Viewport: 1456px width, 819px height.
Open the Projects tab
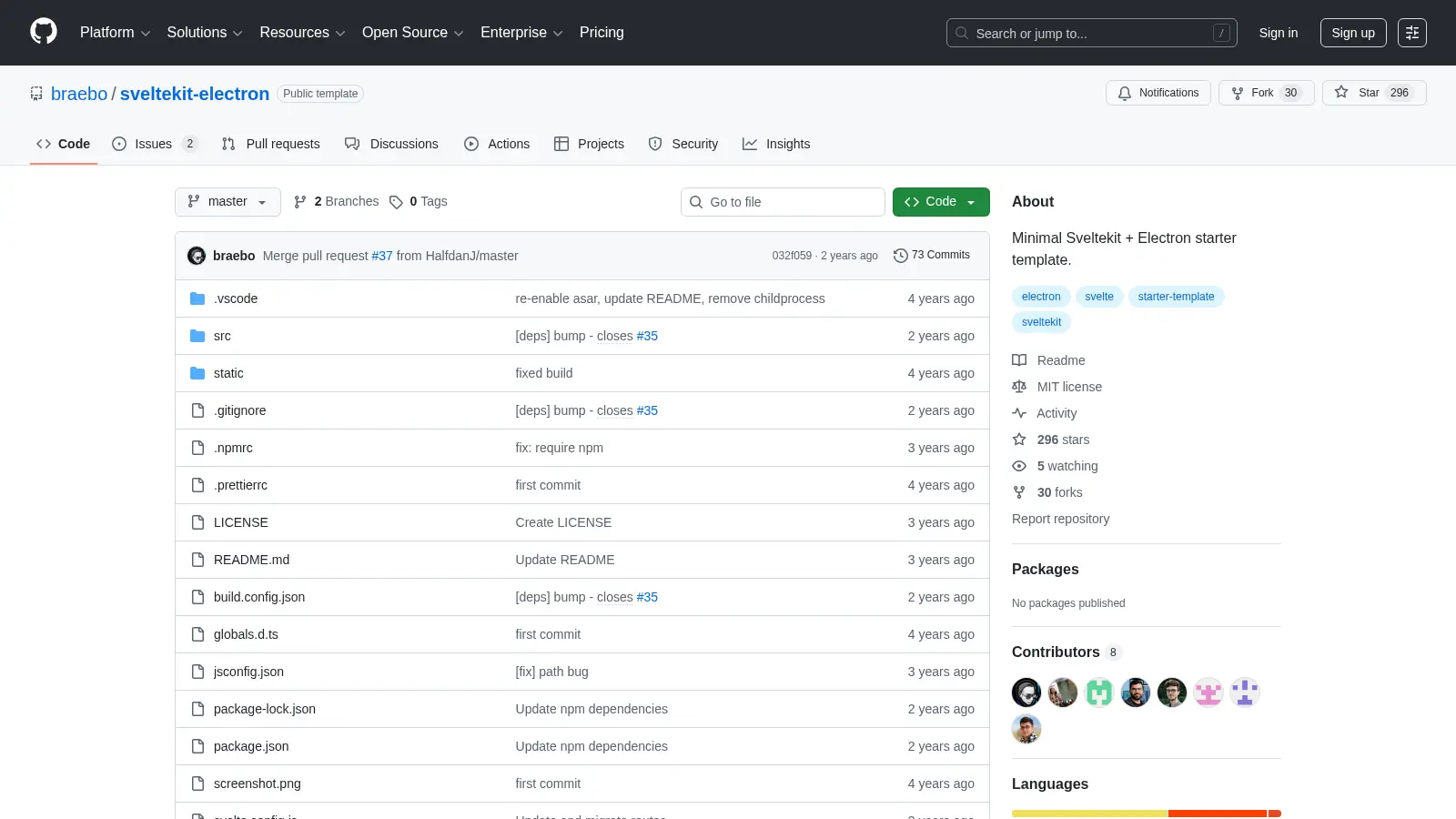[589, 144]
